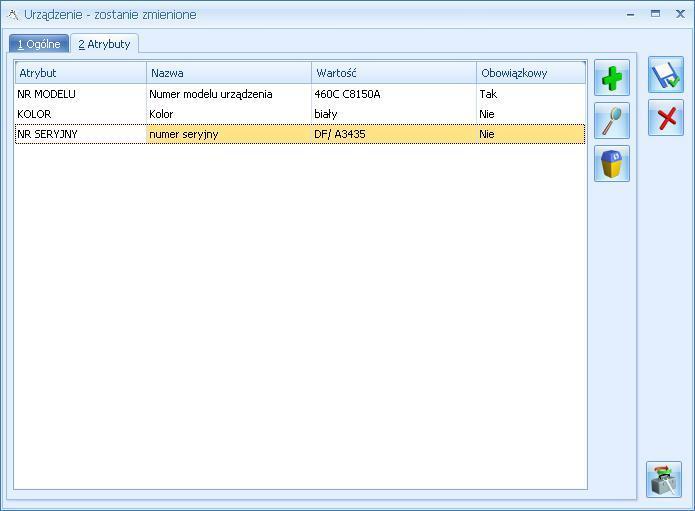The image size is (695, 511).
Task: Click the 'Numer modelu urządzenia' name cell
Action: (x=229, y=94)
